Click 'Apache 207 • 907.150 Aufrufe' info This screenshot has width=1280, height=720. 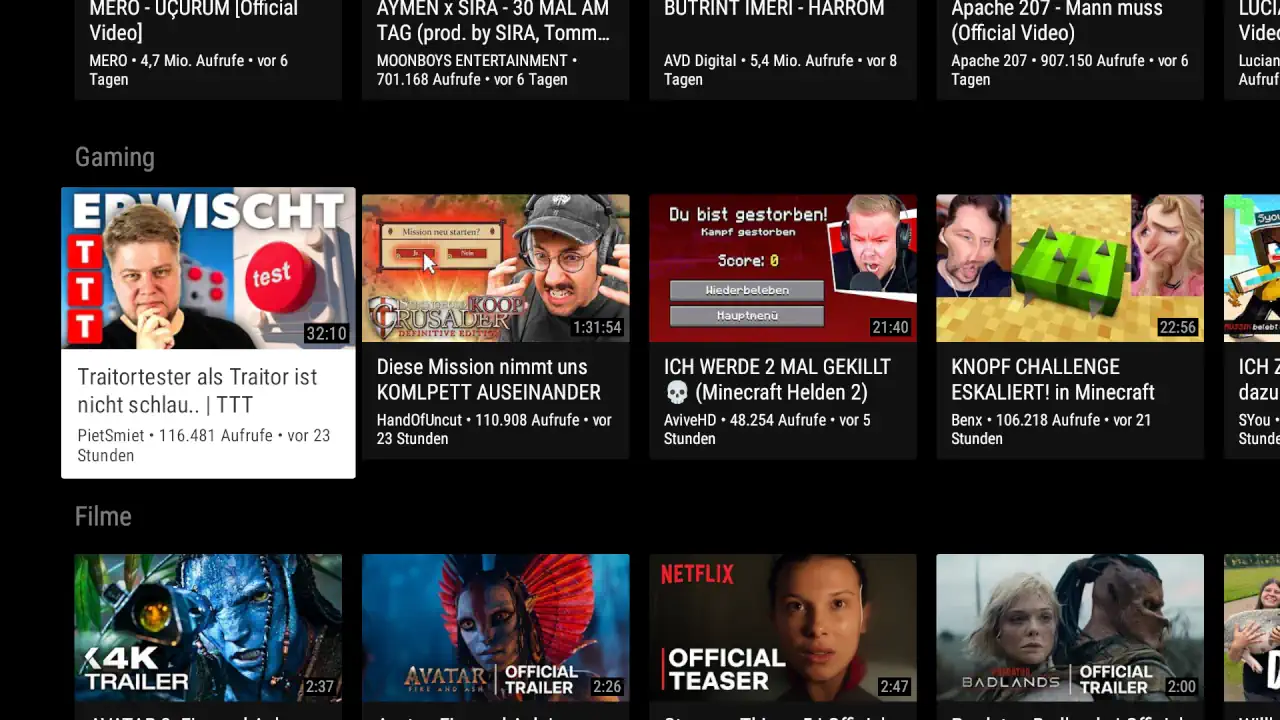point(1069,70)
